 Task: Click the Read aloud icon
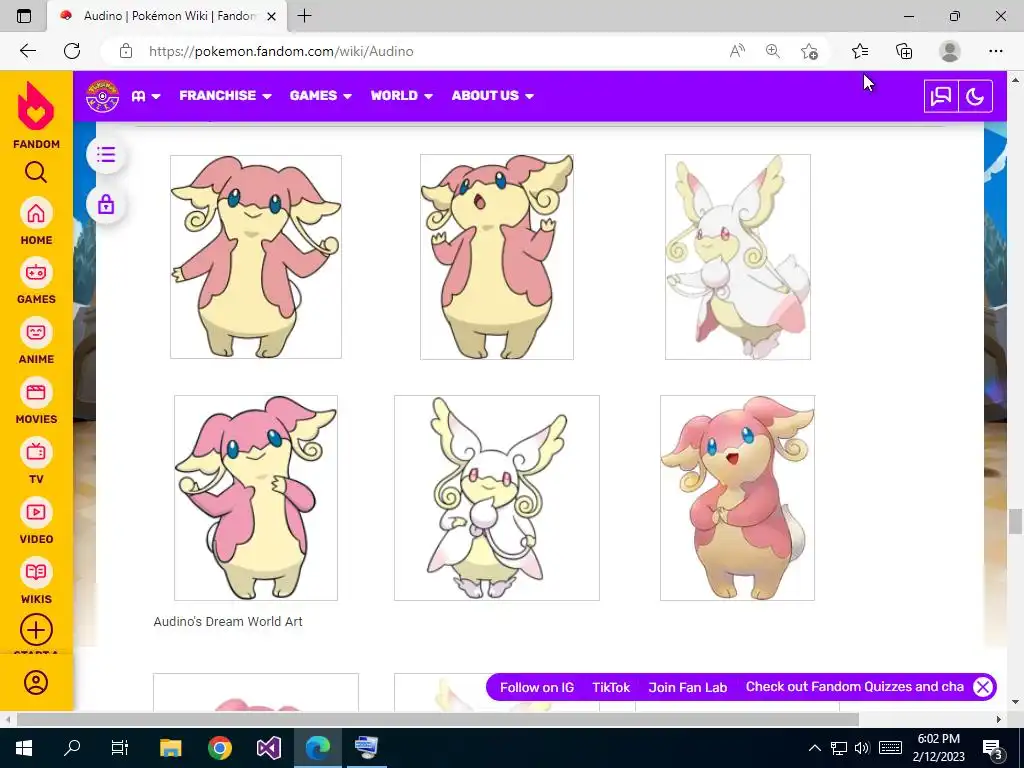click(737, 51)
